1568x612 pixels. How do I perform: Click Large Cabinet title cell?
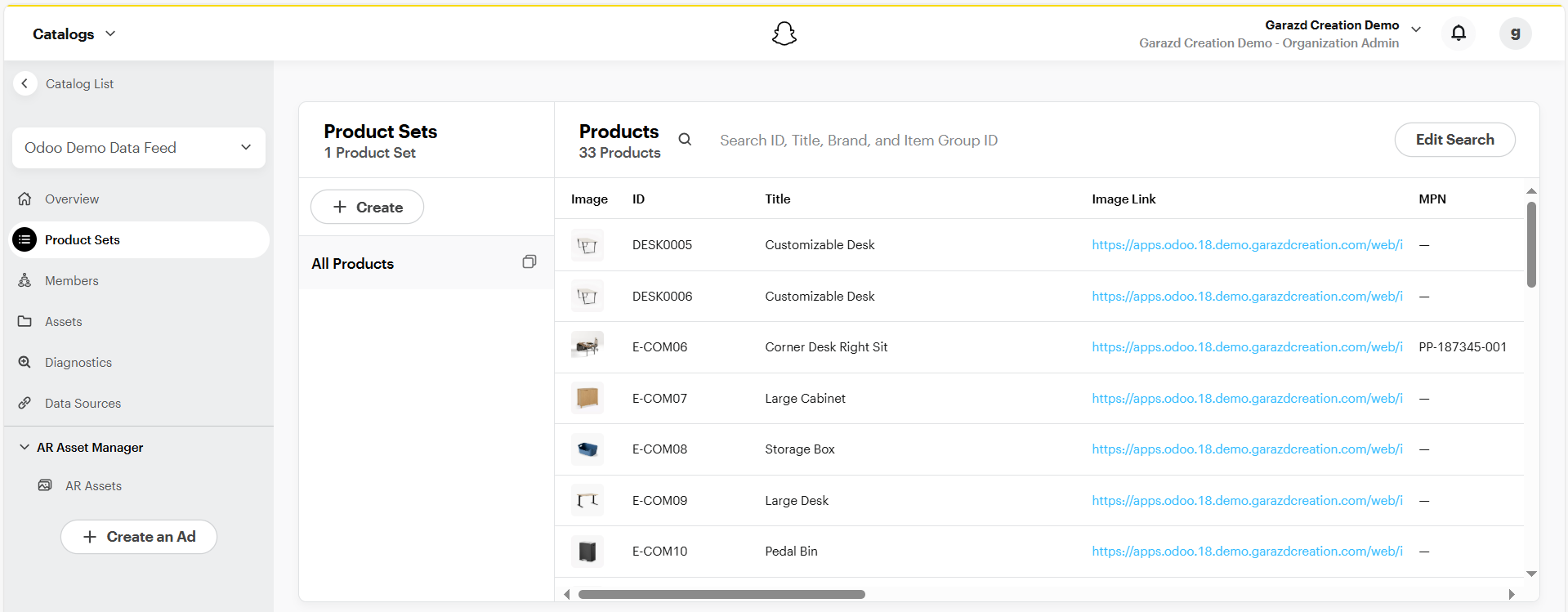point(805,398)
